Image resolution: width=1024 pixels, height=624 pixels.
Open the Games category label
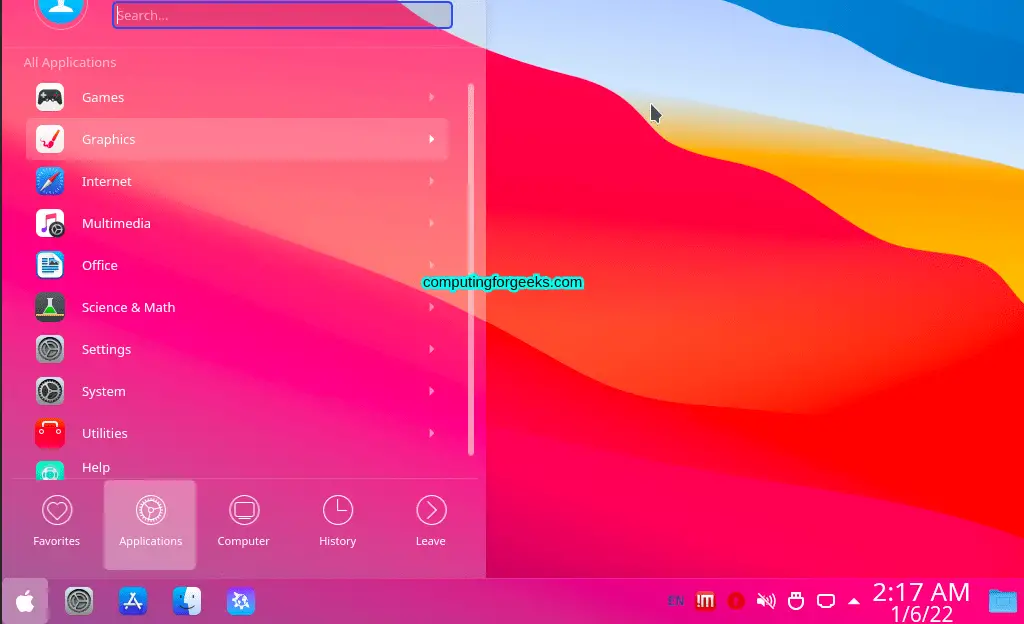coord(103,97)
